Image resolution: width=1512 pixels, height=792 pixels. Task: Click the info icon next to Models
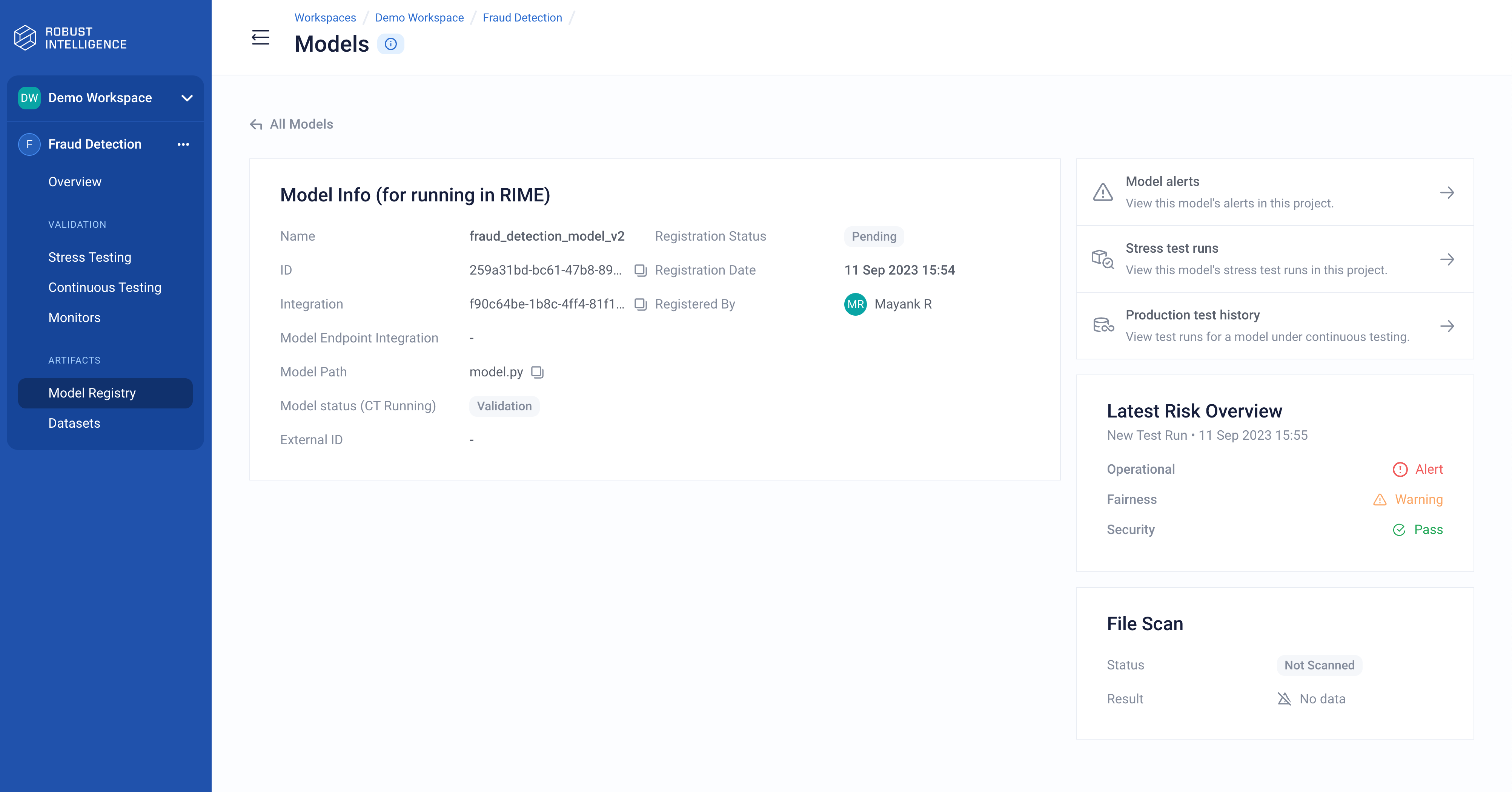point(390,44)
